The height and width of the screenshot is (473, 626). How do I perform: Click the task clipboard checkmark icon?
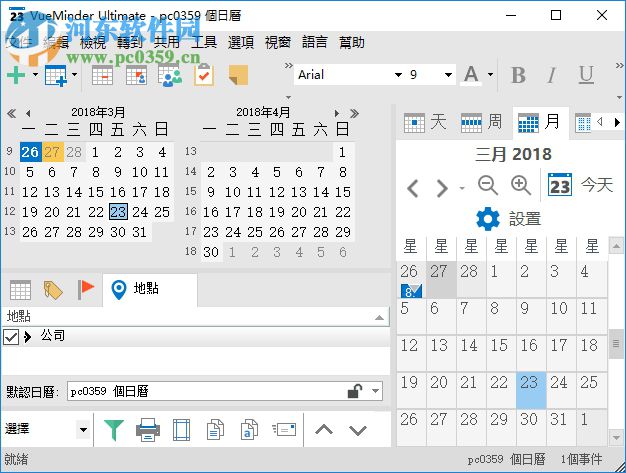204,75
